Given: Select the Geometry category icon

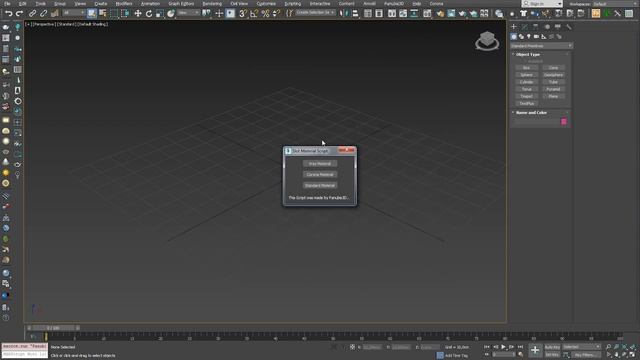Looking at the screenshot, I should 514,37.
